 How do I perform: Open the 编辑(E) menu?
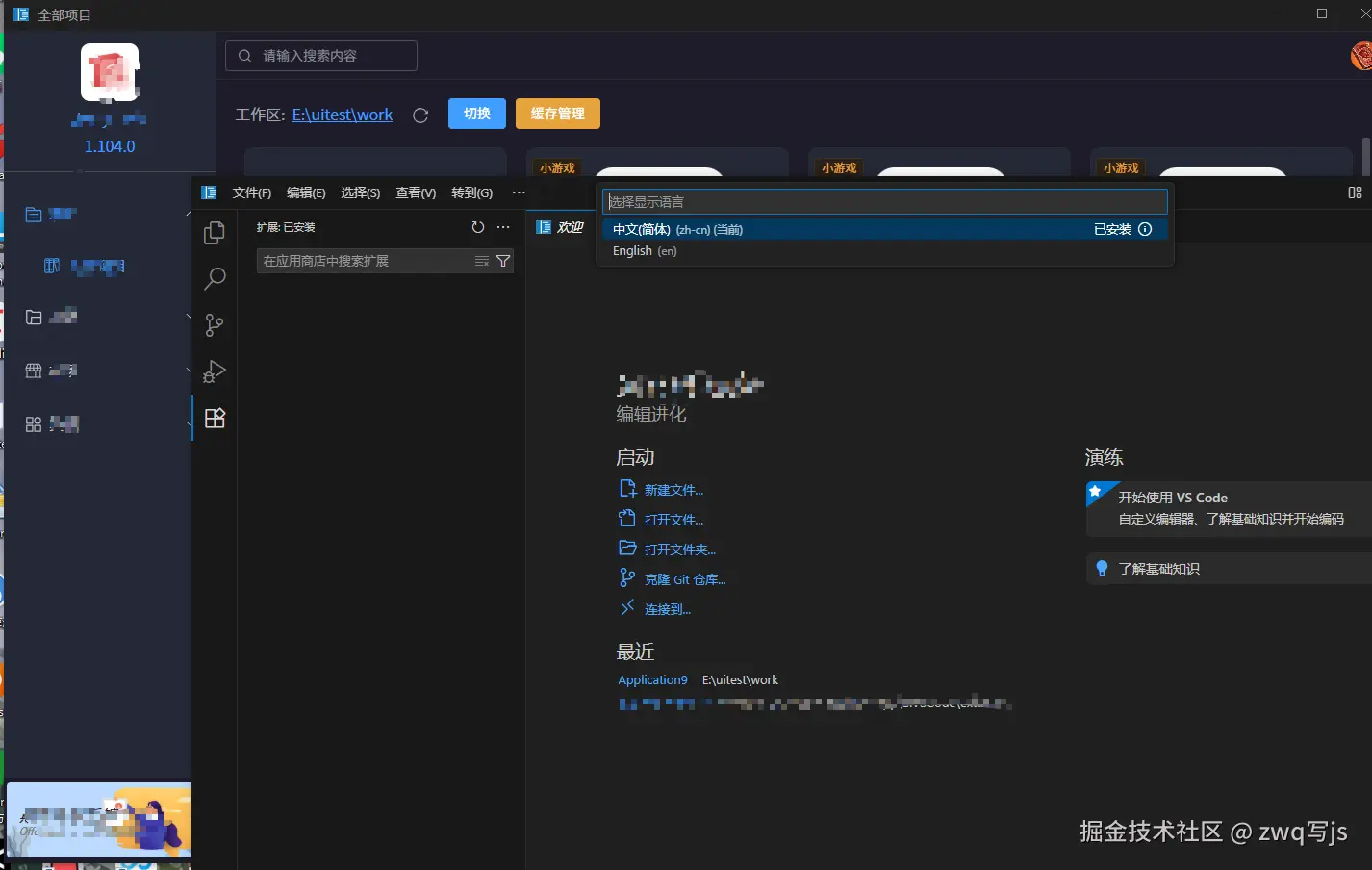[306, 192]
